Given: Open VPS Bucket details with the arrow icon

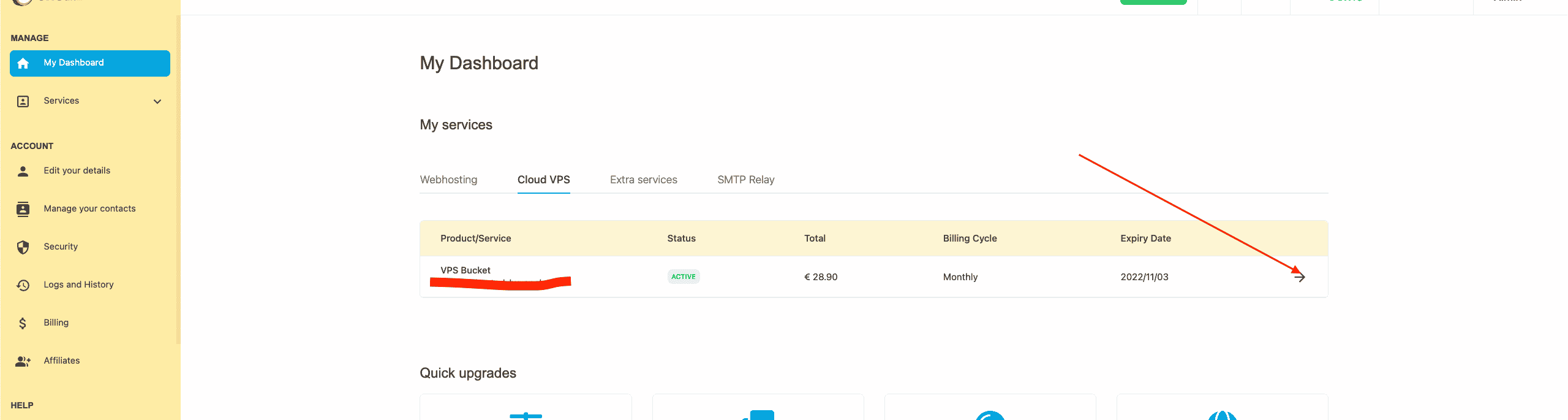Looking at the screenshot, I should pos(1299,277).
